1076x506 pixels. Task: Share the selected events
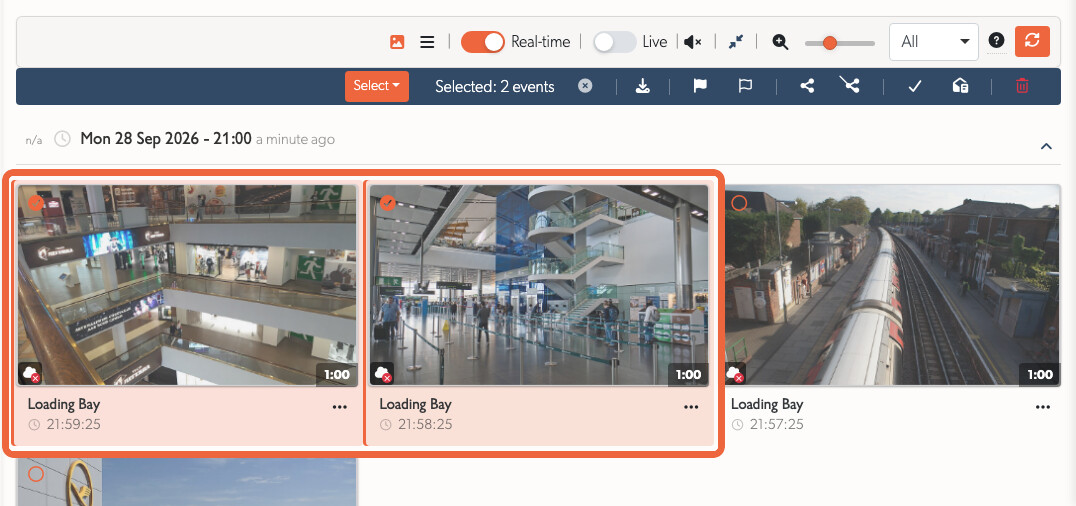click(807, 86)
